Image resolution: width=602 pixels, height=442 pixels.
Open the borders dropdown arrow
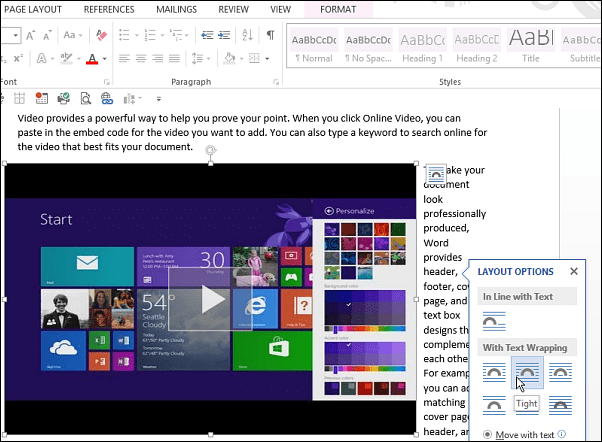click(x=267, y=59)
